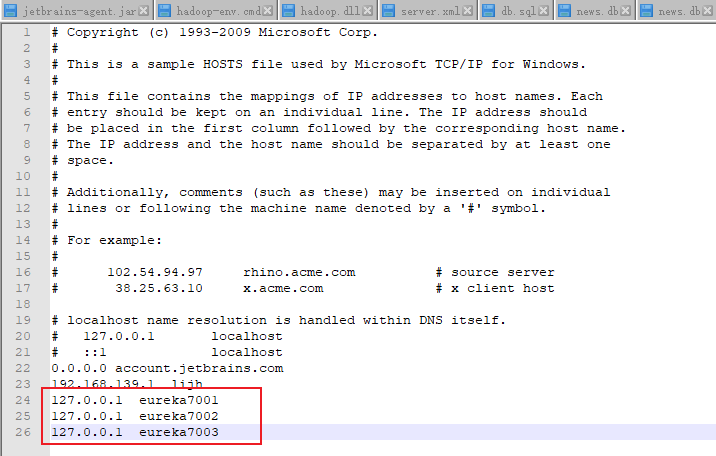
Task: Click the Copyright 1993-2009 Microsoft Corp line
Action: (x=215, y=32)
